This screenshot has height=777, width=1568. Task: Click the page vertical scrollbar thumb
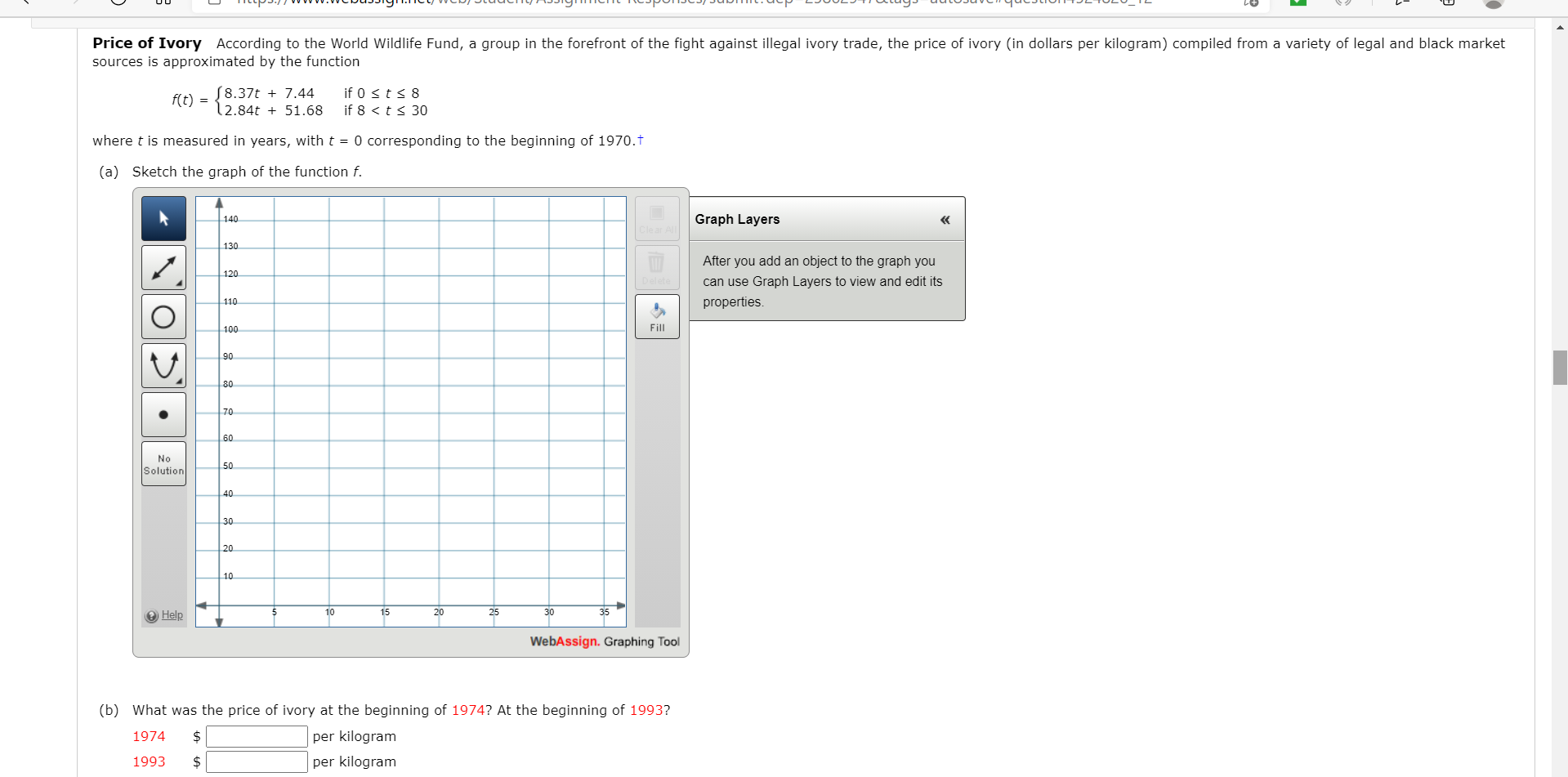tap(1560, 367)
